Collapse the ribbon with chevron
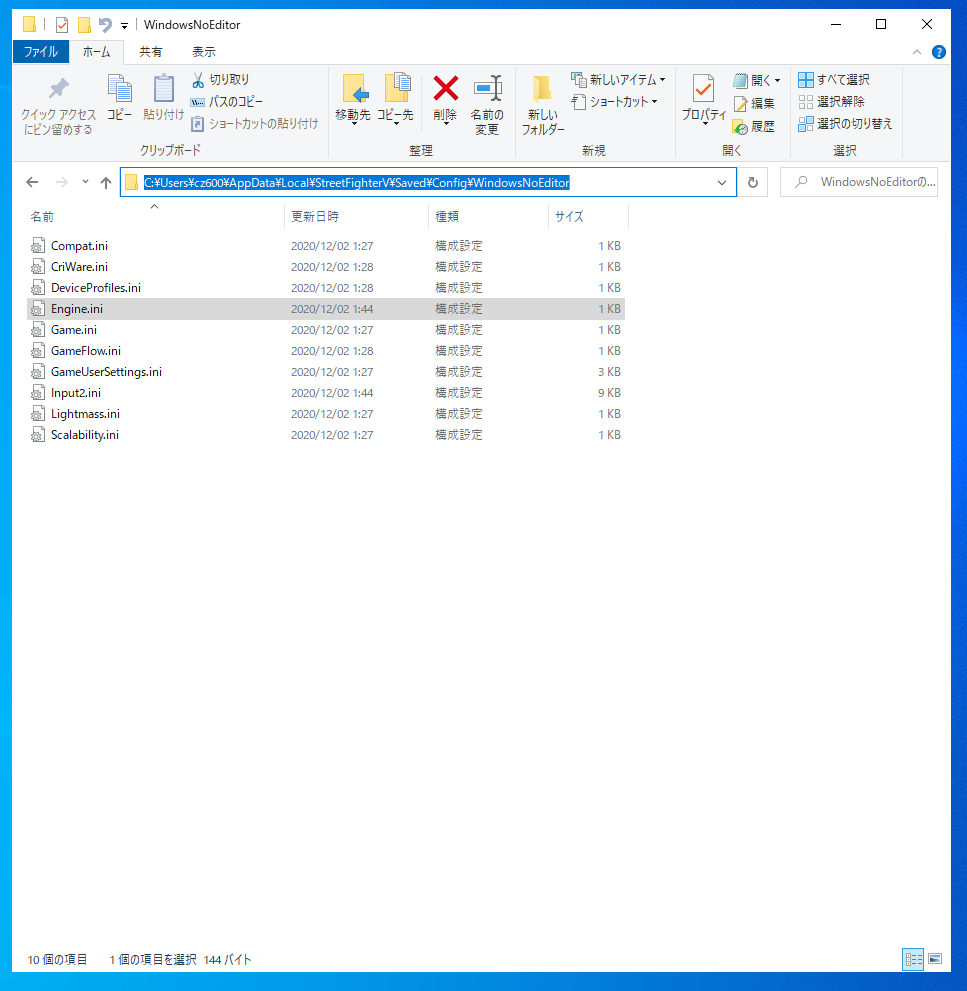Image resolution: width=967 pixels, height=991 pixels. [916, 52]
